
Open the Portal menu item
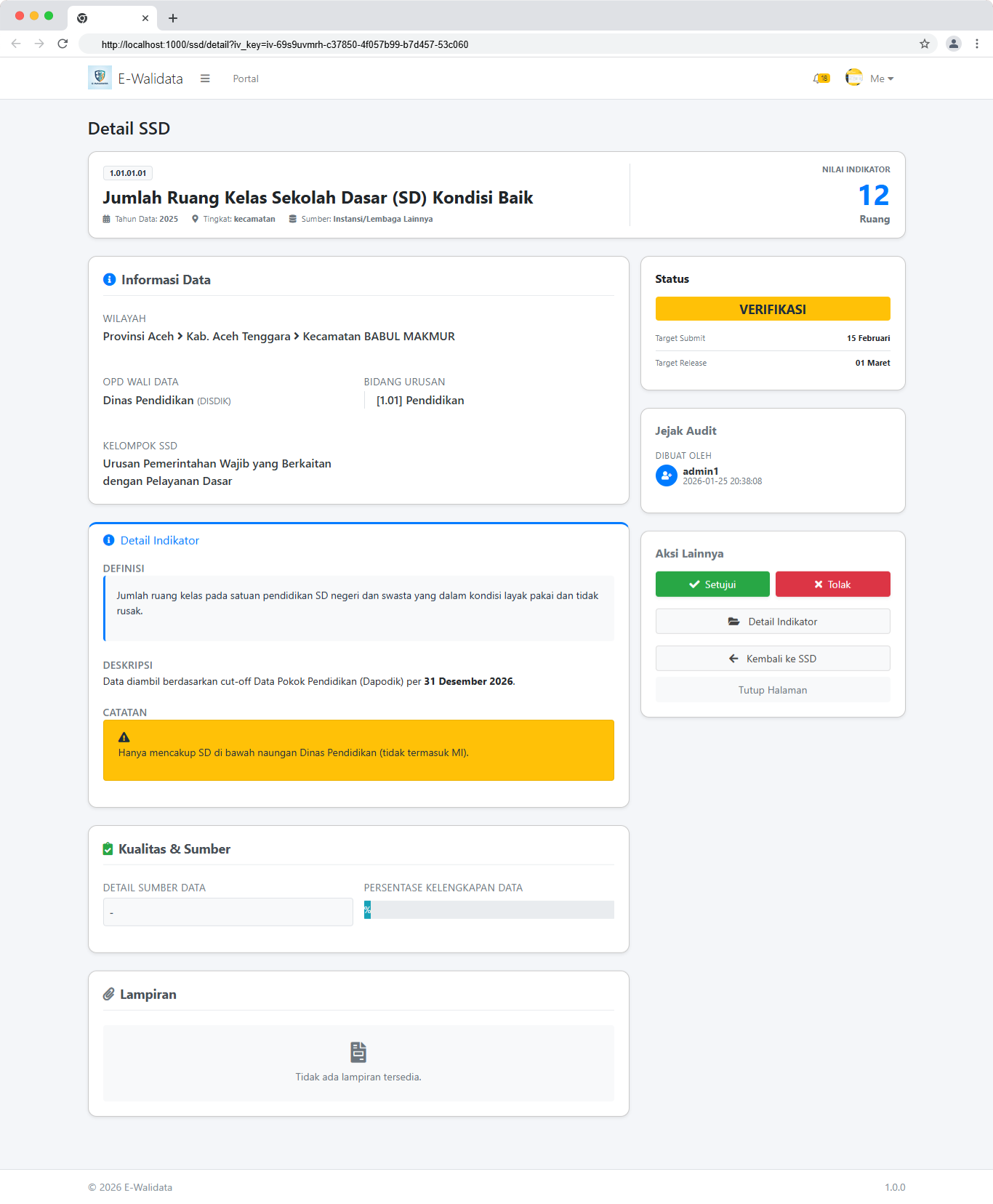click(x=246, y=79)
